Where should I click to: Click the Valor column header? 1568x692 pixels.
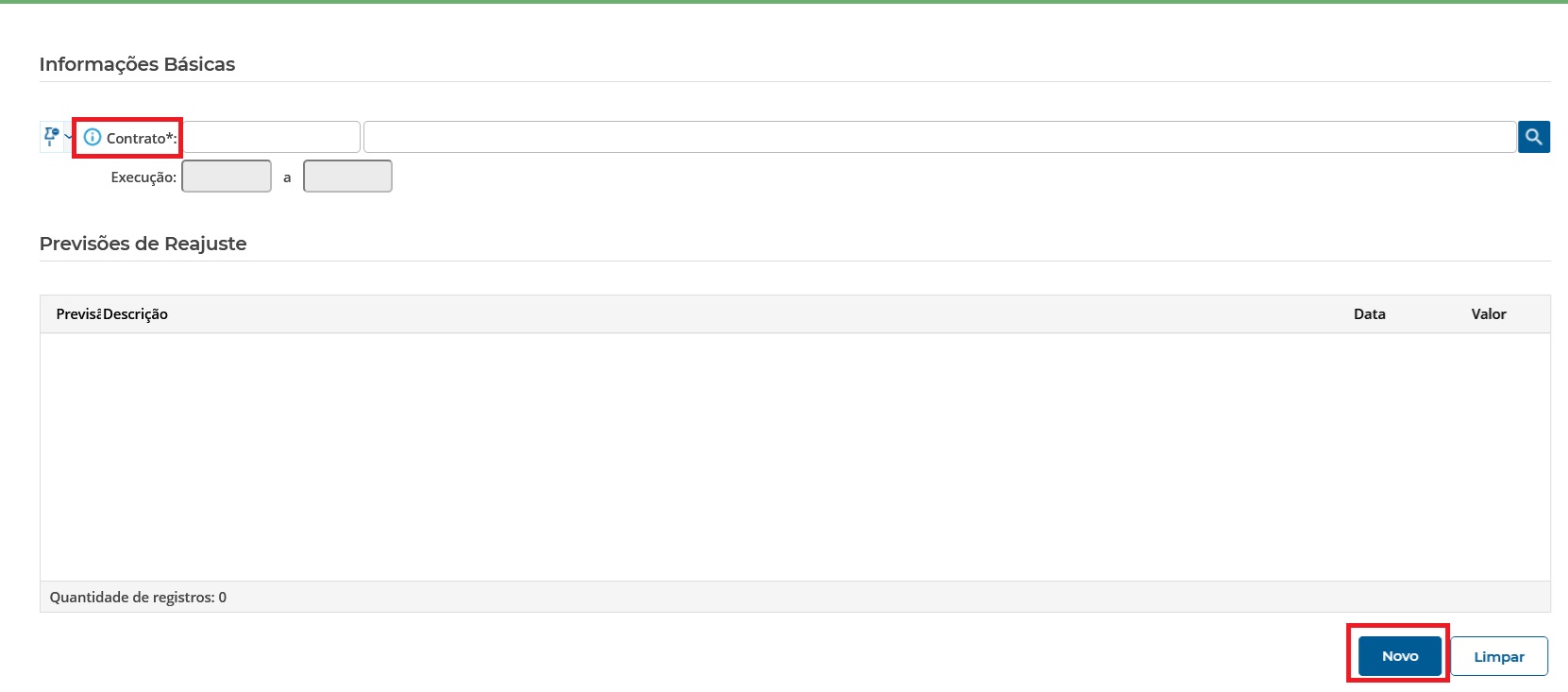(x=1488, y=314)
